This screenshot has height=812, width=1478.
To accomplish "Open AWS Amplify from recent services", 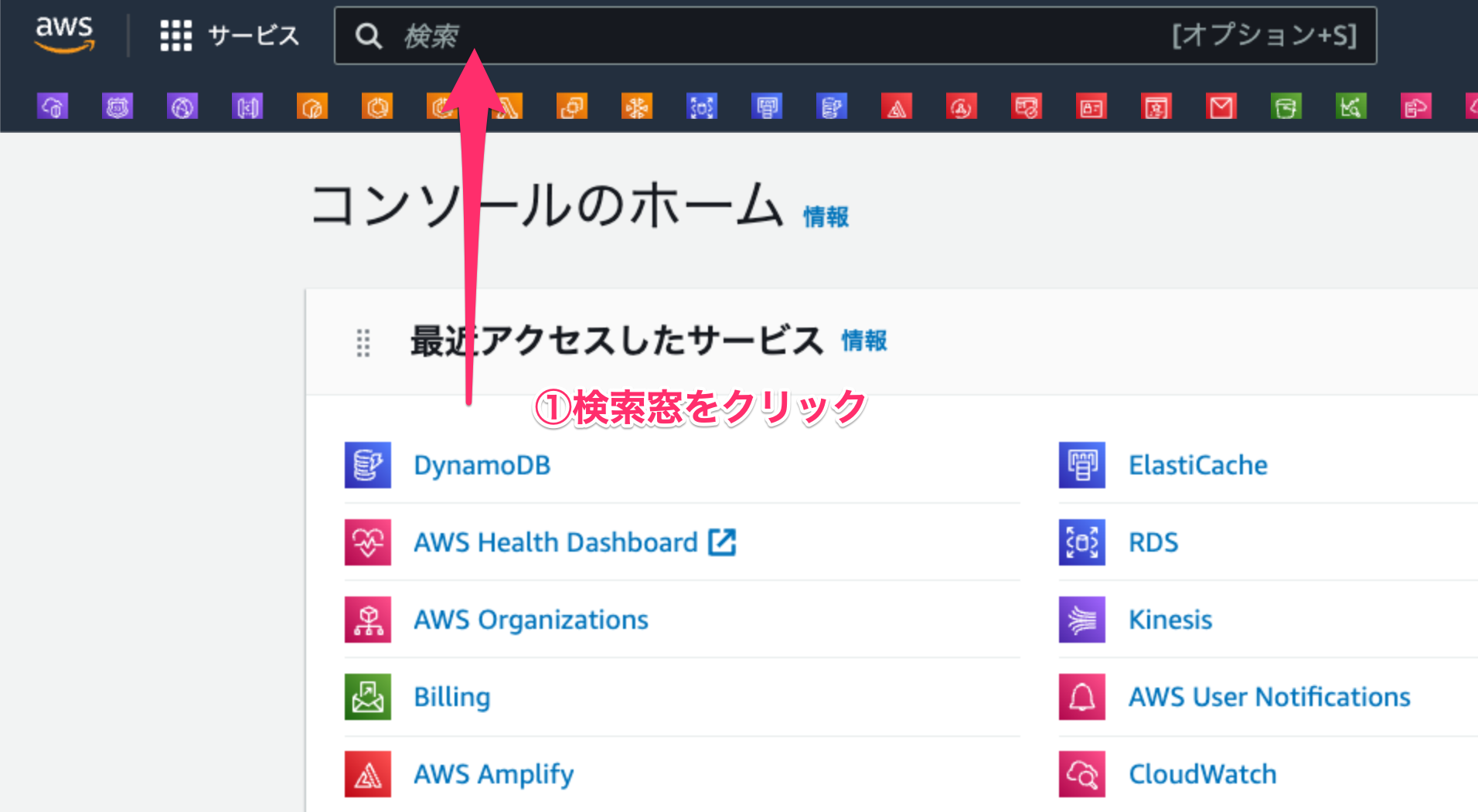I will (x=494, y=774).
